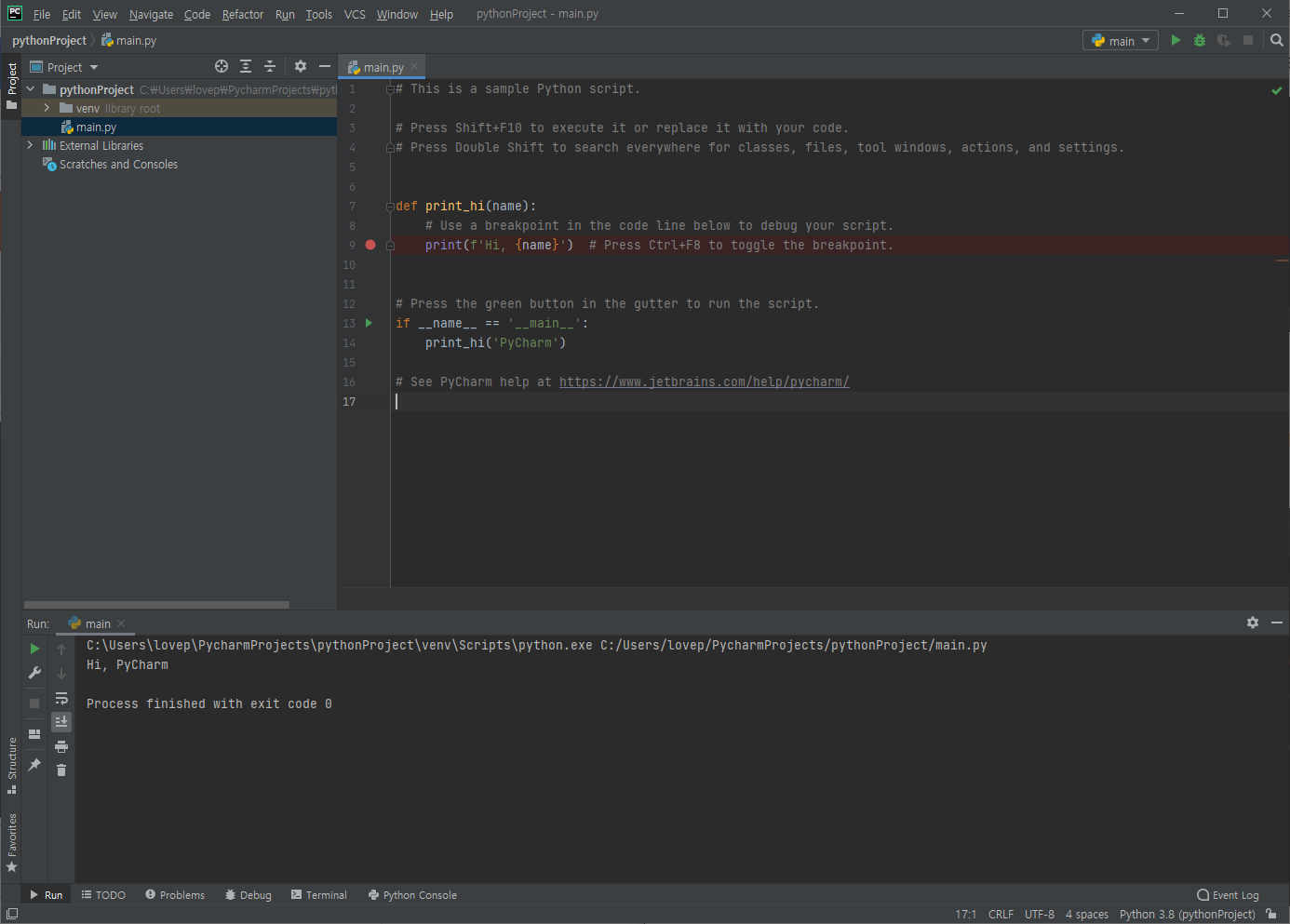Restore layout icon in Run panel
This screenshot has width=1290, height=924.
(34, 733)
